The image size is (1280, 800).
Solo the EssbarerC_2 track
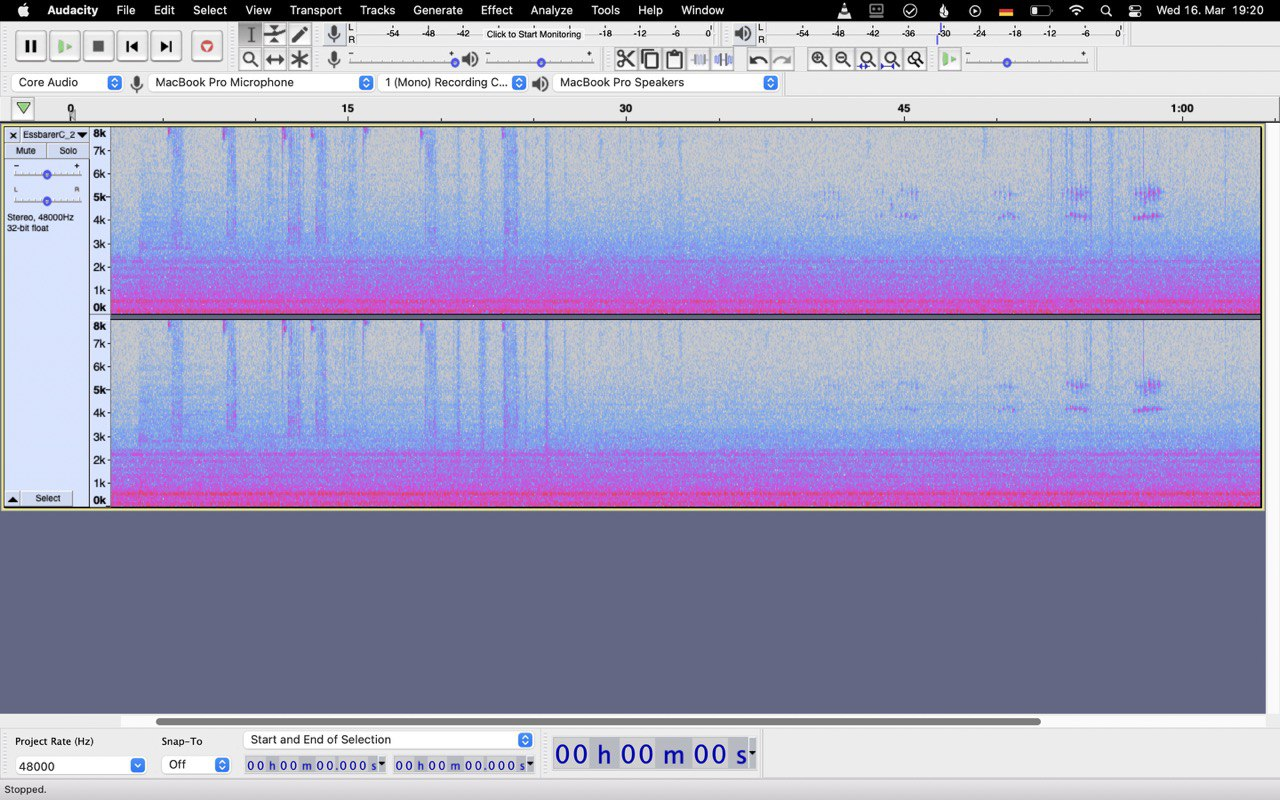[68, 151]
